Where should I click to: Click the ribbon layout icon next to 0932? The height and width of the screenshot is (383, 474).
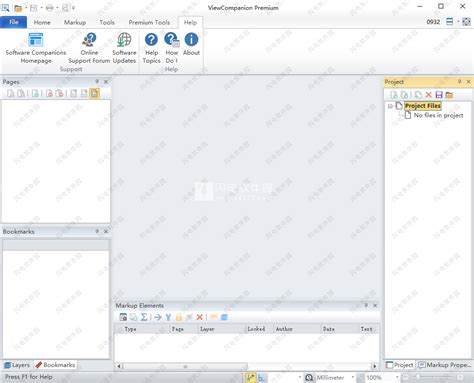449,22
